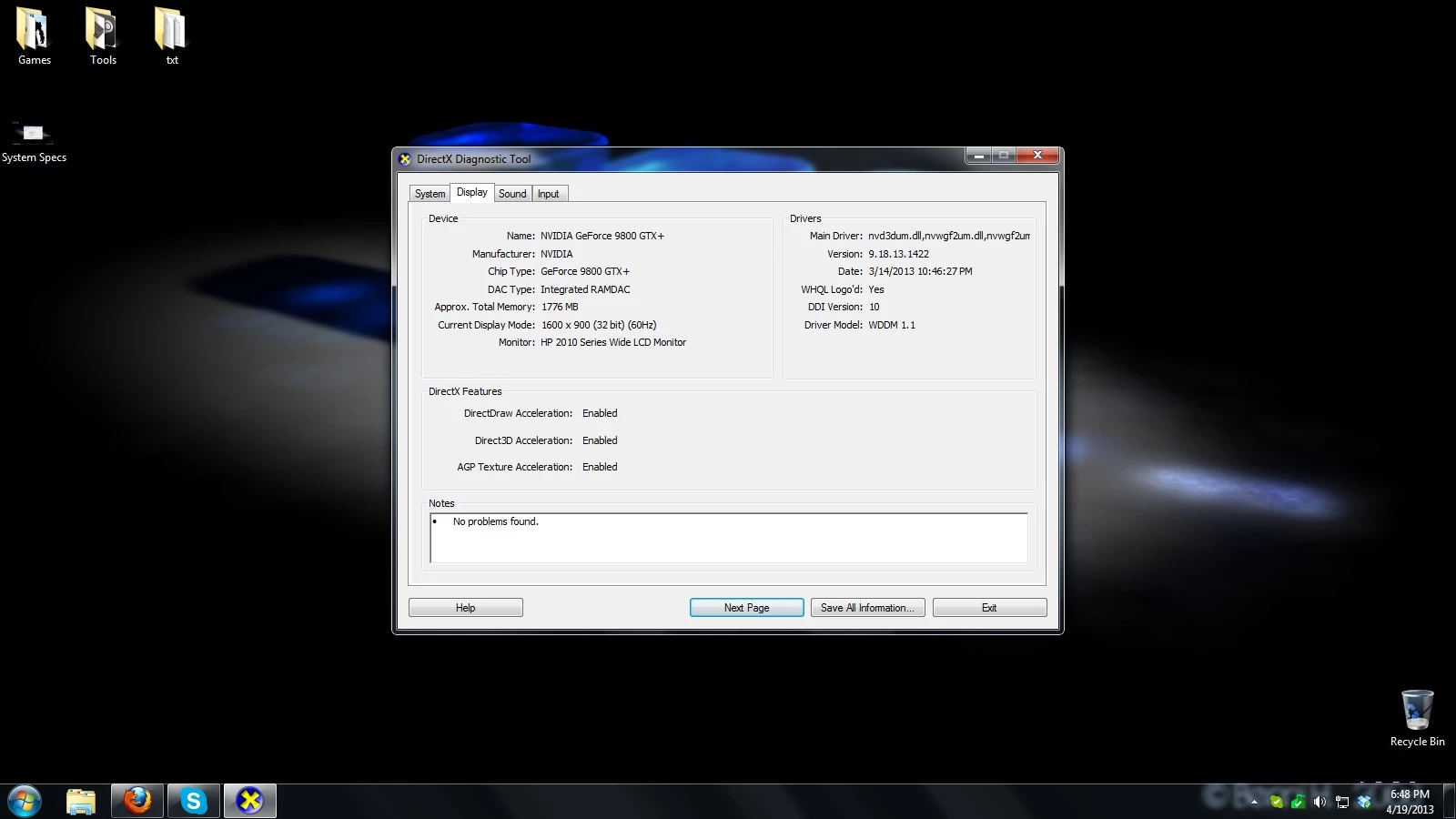Select the Display tab
Viewport: 1456px width, 819px height.
coord(471,192)
